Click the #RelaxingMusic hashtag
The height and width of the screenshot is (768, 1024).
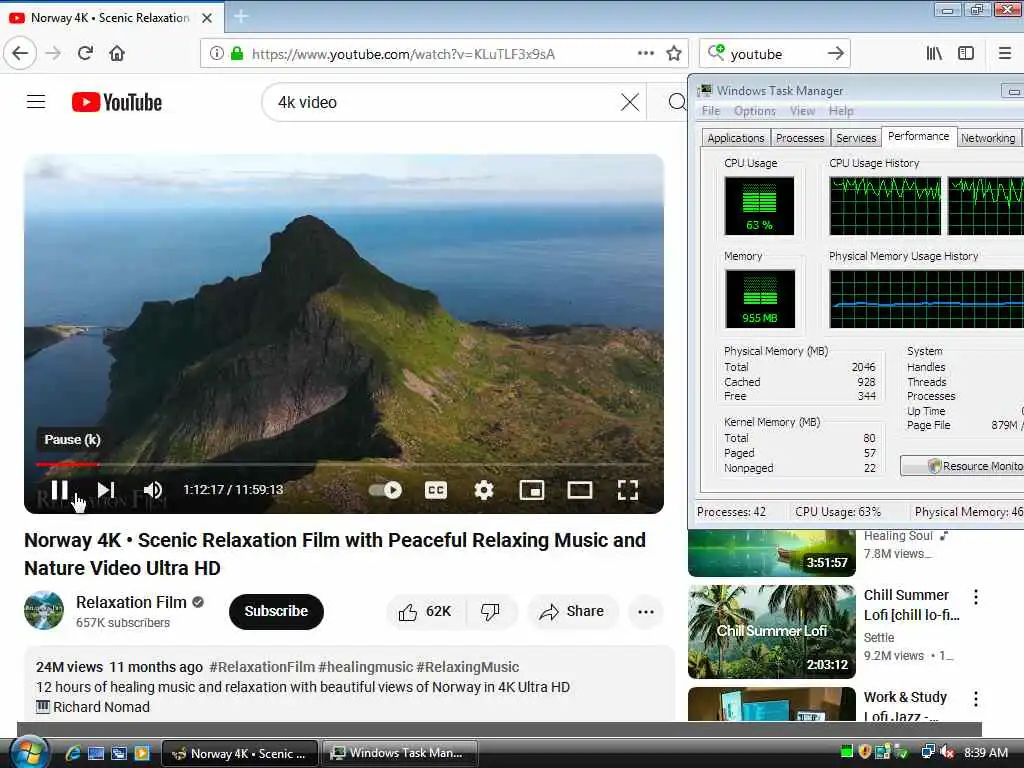pos(468,667)
